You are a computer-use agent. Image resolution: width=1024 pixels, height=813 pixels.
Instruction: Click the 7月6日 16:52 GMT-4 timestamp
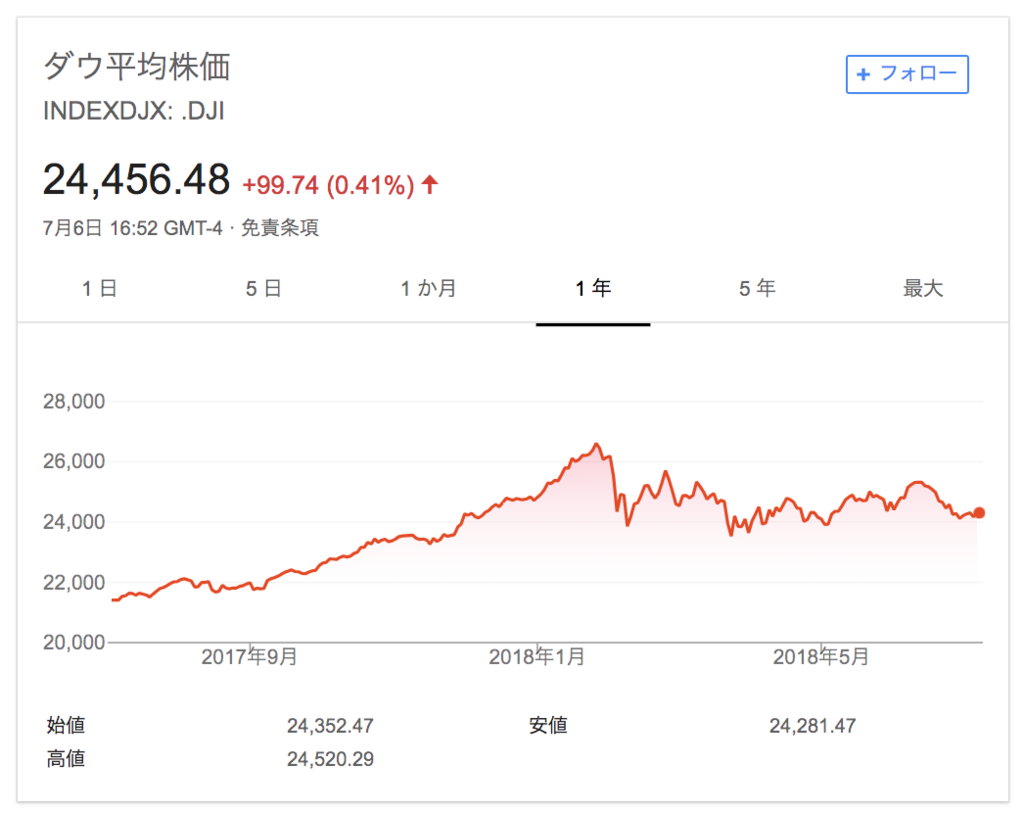pyautogui.click(x=133, y=228)
